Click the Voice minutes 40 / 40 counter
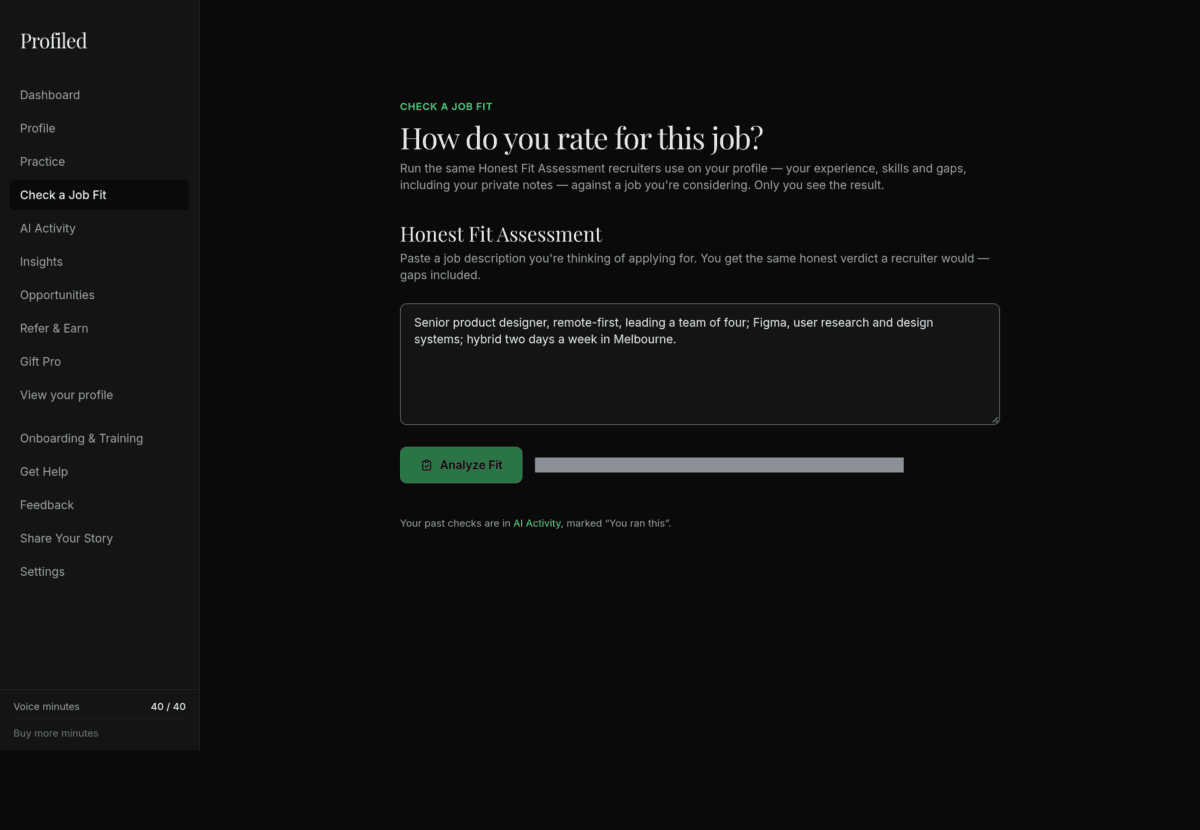This screenshot has width=1200, height=830. tap(99, 706)
